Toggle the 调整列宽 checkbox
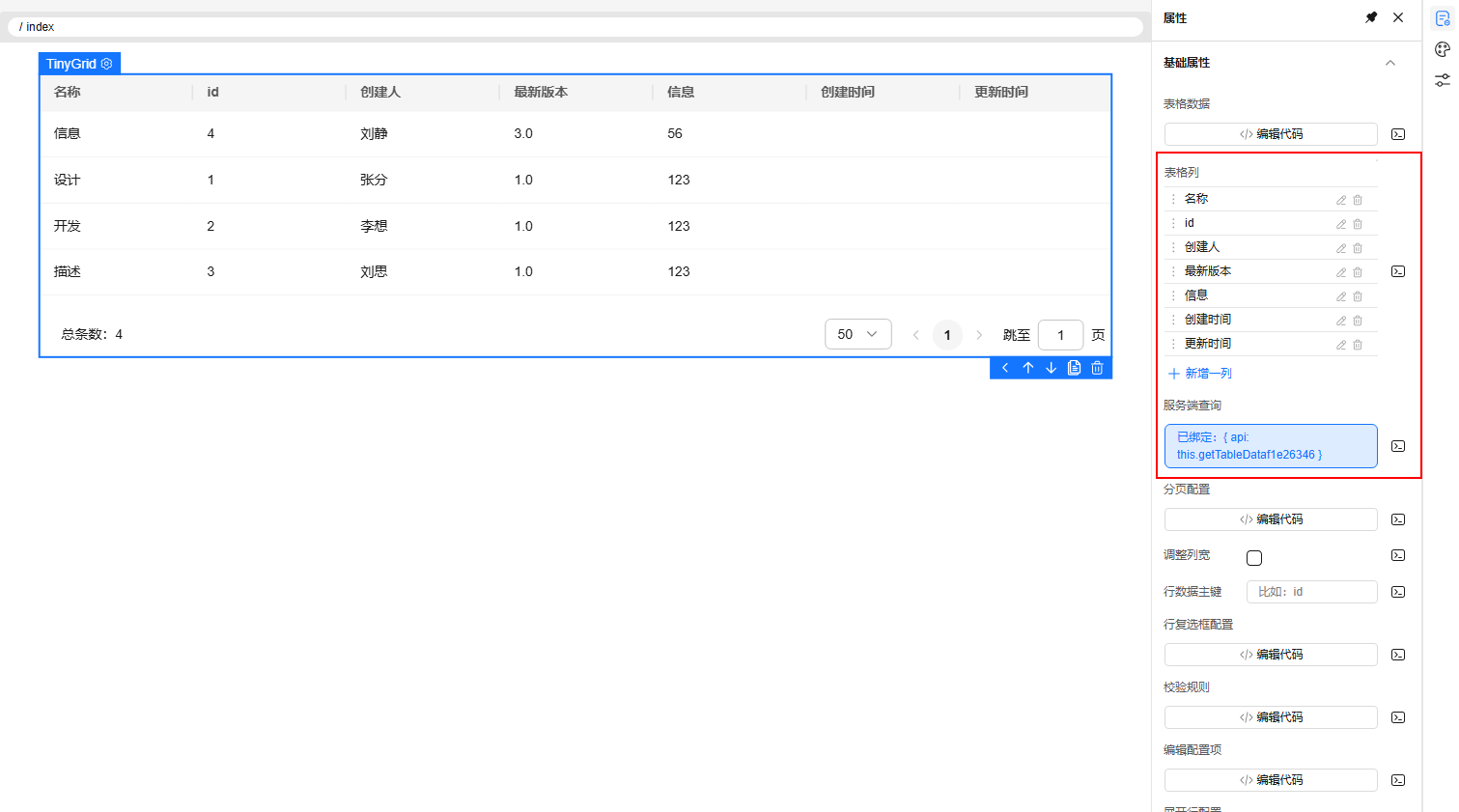1459x812 pixels. click(1254, 558)
